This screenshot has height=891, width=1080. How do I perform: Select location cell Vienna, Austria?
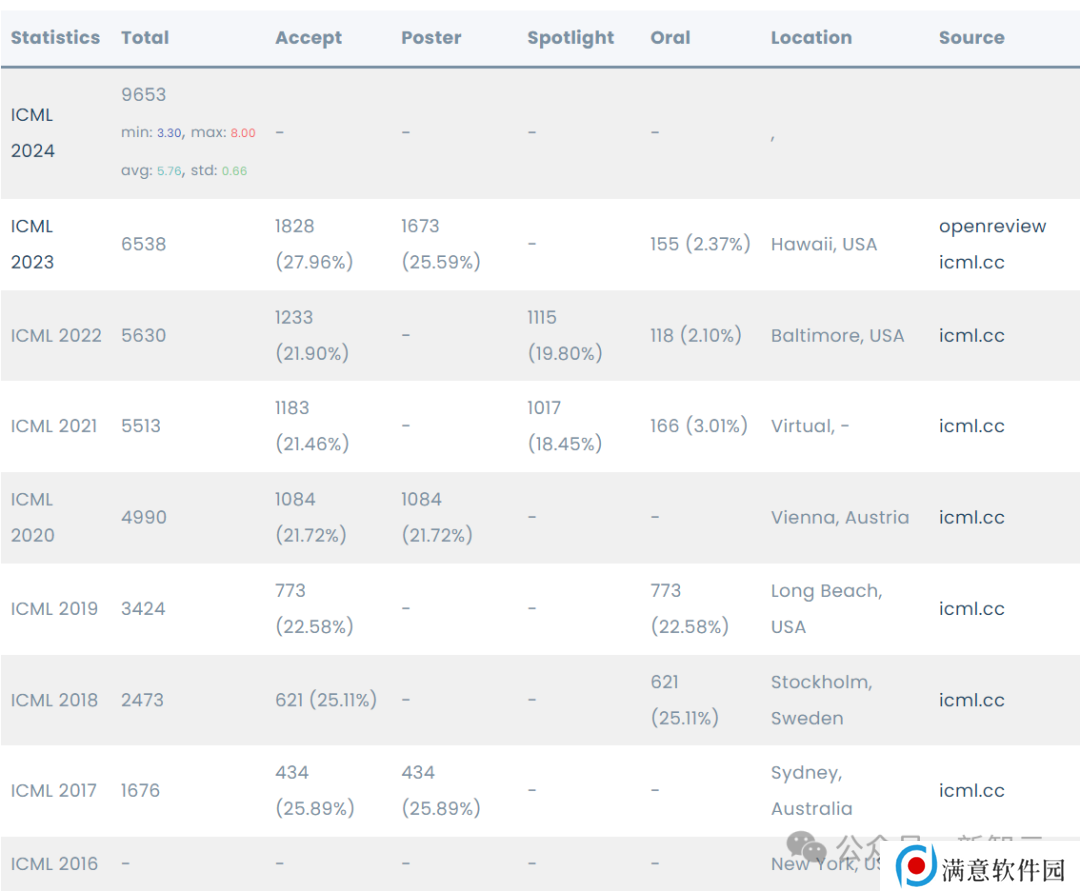[840, 517]
